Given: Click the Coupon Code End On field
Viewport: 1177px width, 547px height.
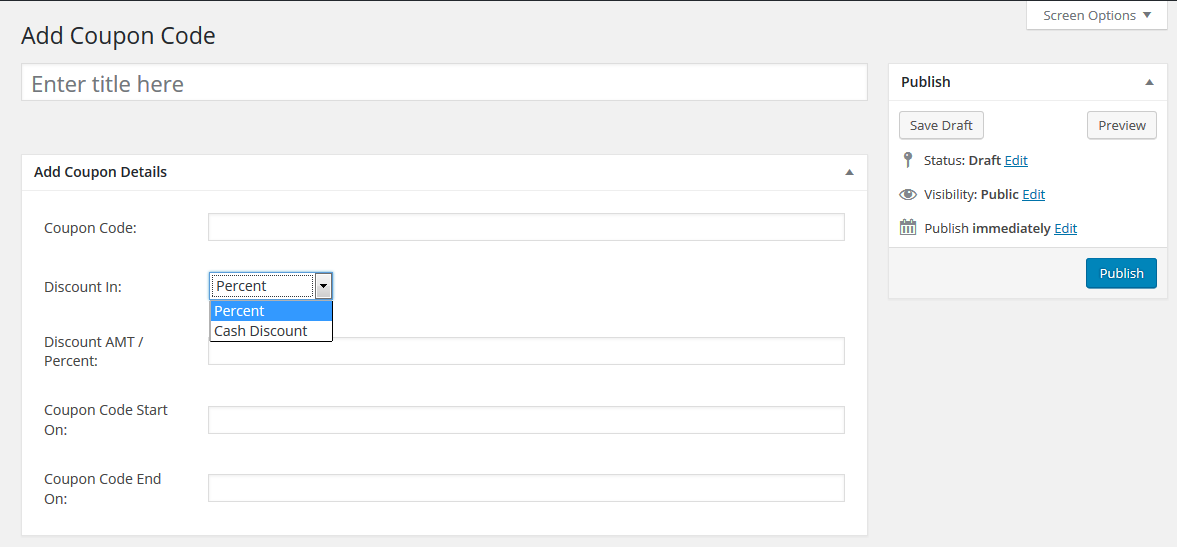Looking at the screenshot, I should point(526,488).
